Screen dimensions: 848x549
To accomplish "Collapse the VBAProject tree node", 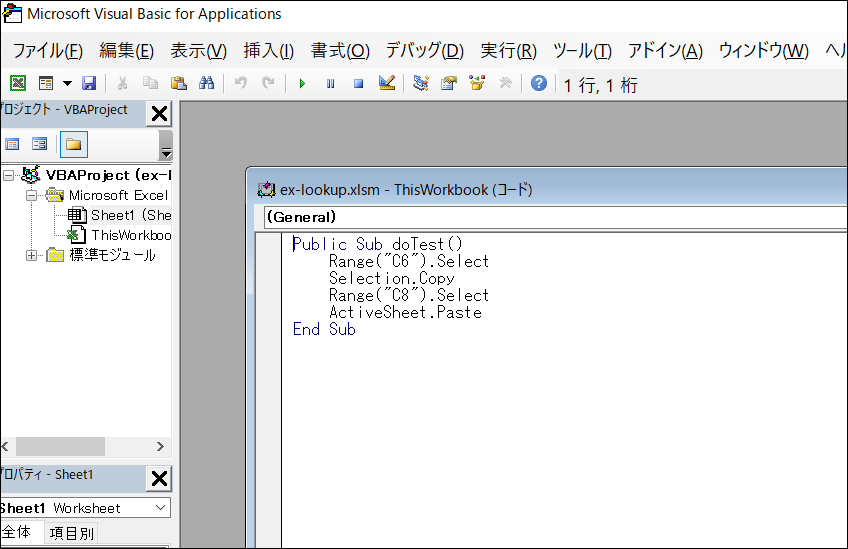I will click(8, 175).
